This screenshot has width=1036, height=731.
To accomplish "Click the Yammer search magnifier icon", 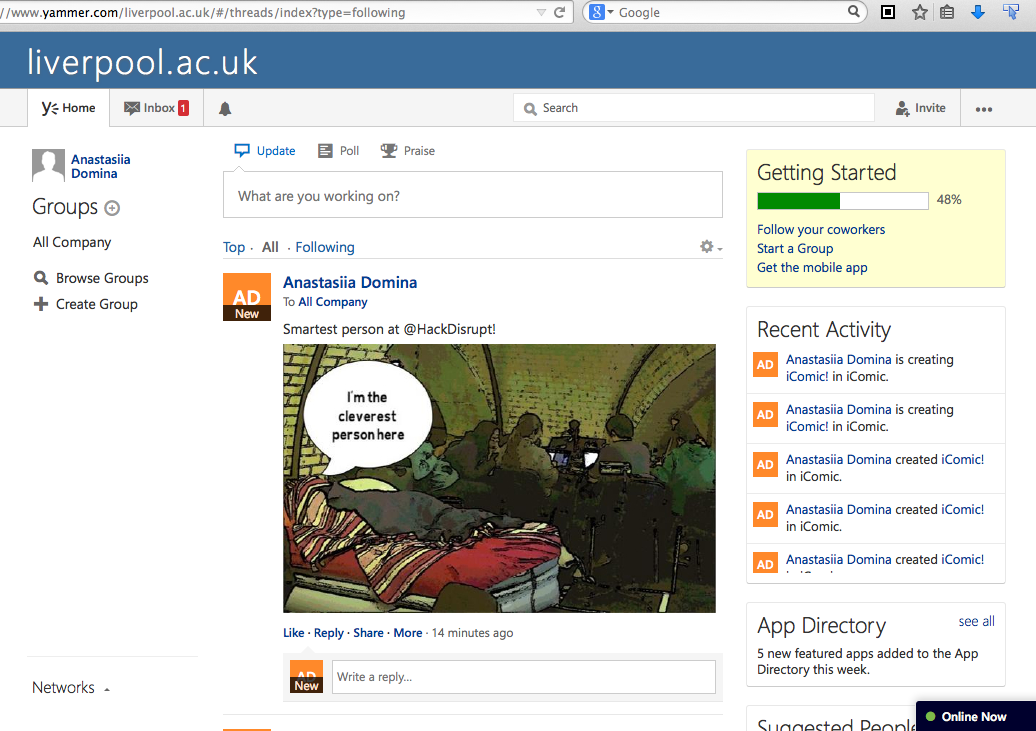I will tap(530, 108).
